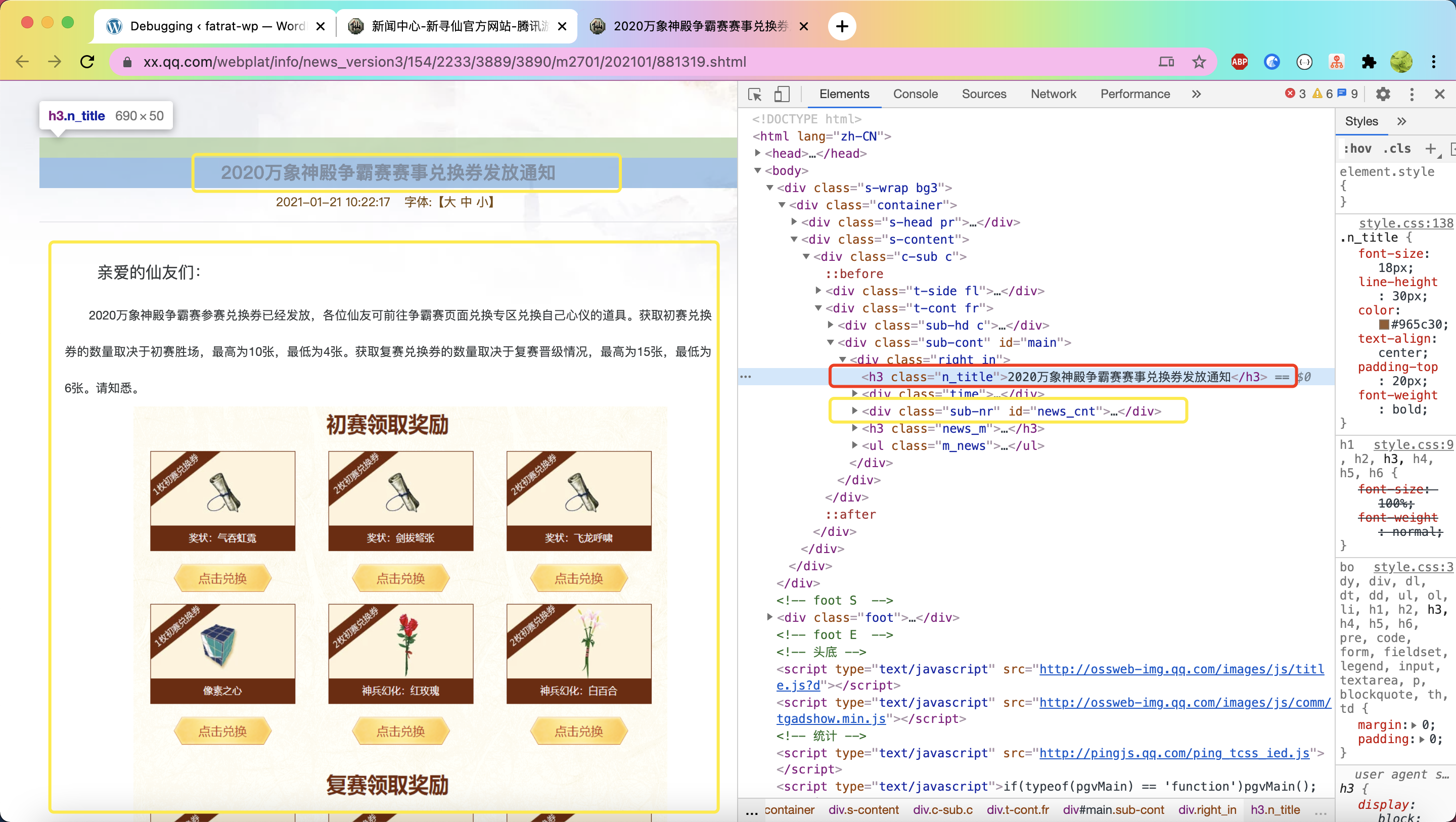Viewport: 1456px width, 822px height.
Task: Close the 新闻中心 tab
Action: click(562, 26)
